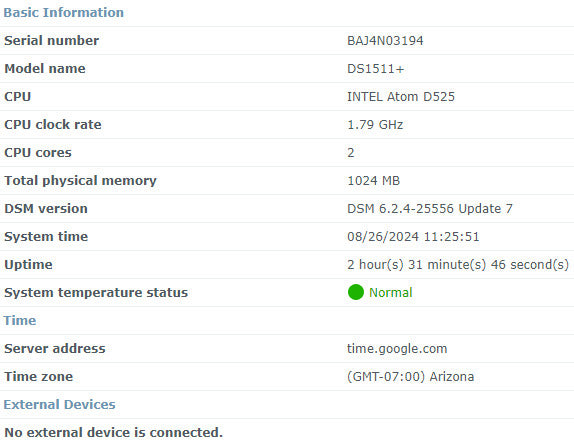The width and height of the screenshot is (574, 442).
Task: Select the green Normal status text
Action: pyautogui.click(x=391, y=293)
